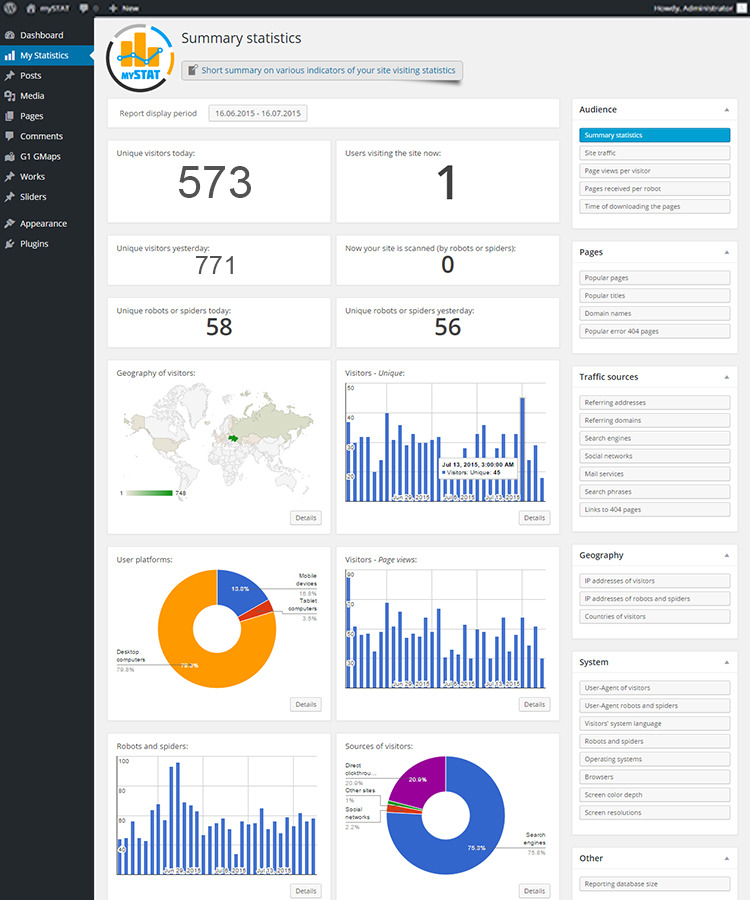This screenshot has height=900, width=750.
Task: Open the G1 GMaps menu item
Action: pos(41,157)
